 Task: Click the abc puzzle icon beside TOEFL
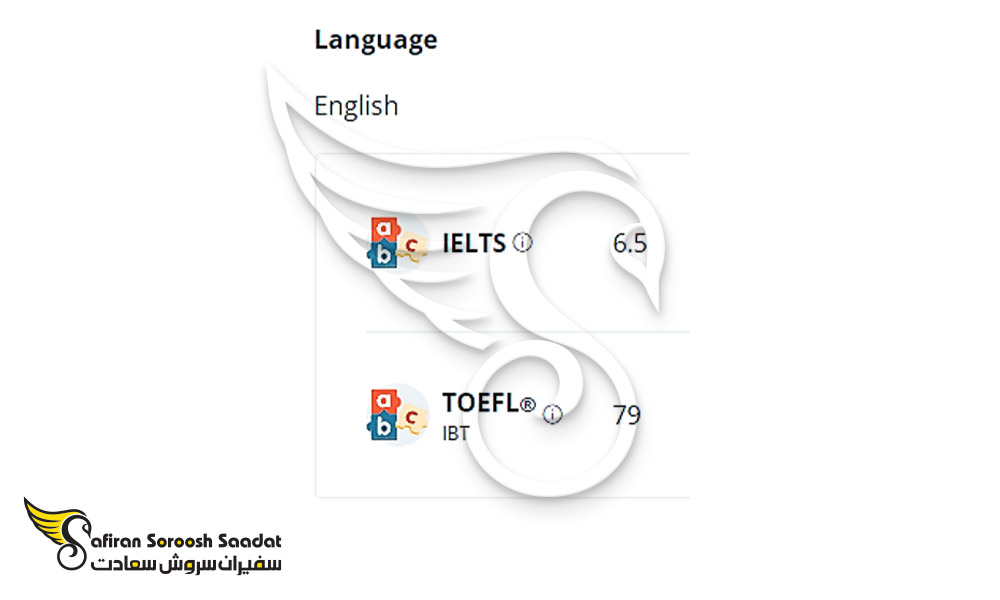click(399, 414)
